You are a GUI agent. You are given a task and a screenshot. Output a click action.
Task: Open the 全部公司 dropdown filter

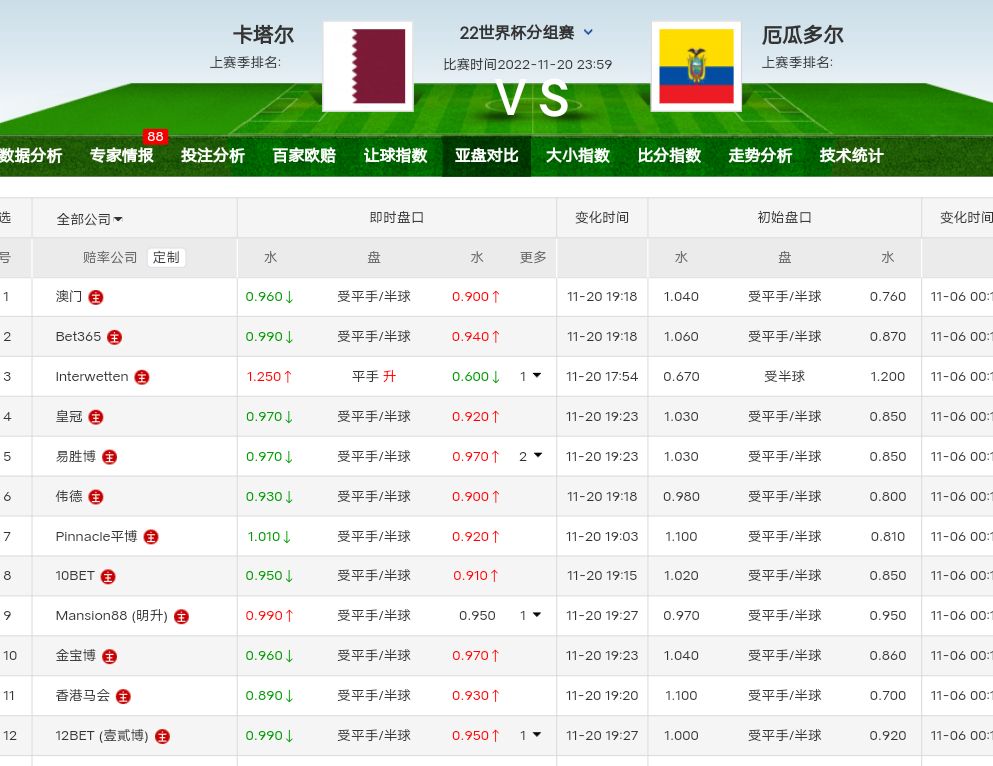pos(90,219)
